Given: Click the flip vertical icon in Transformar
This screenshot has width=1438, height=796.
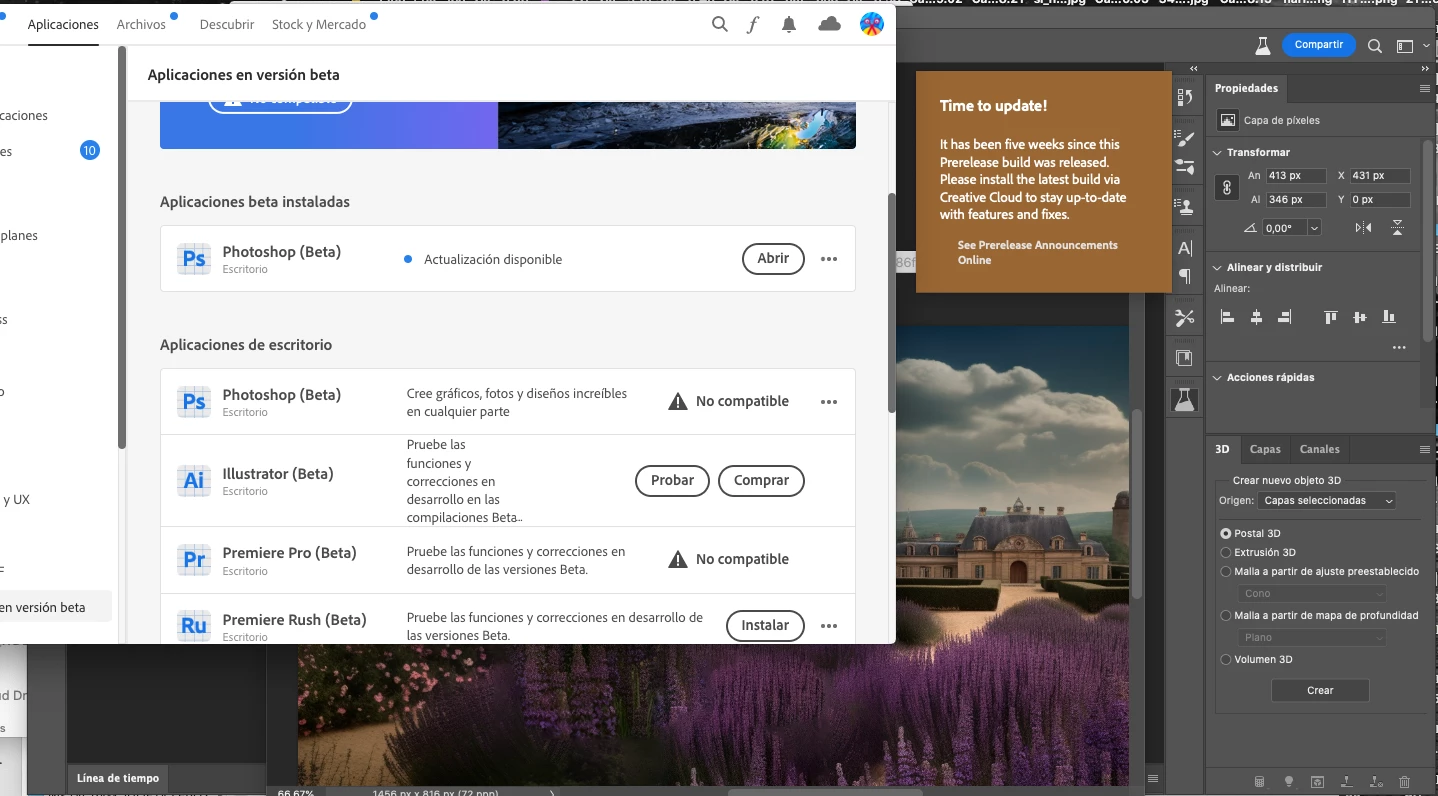Looking at the screenshot, I should point(1397,228).
